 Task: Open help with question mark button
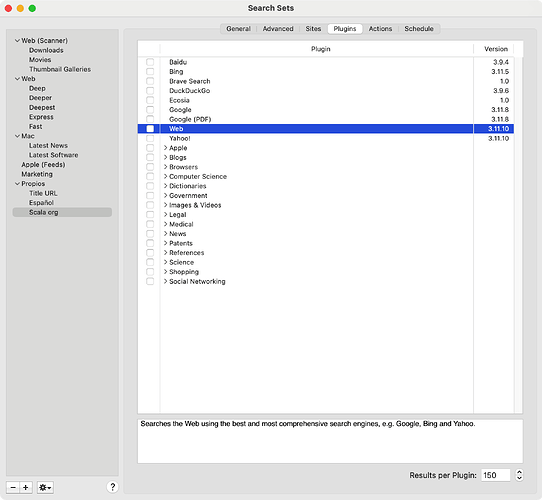click(112, 487)
